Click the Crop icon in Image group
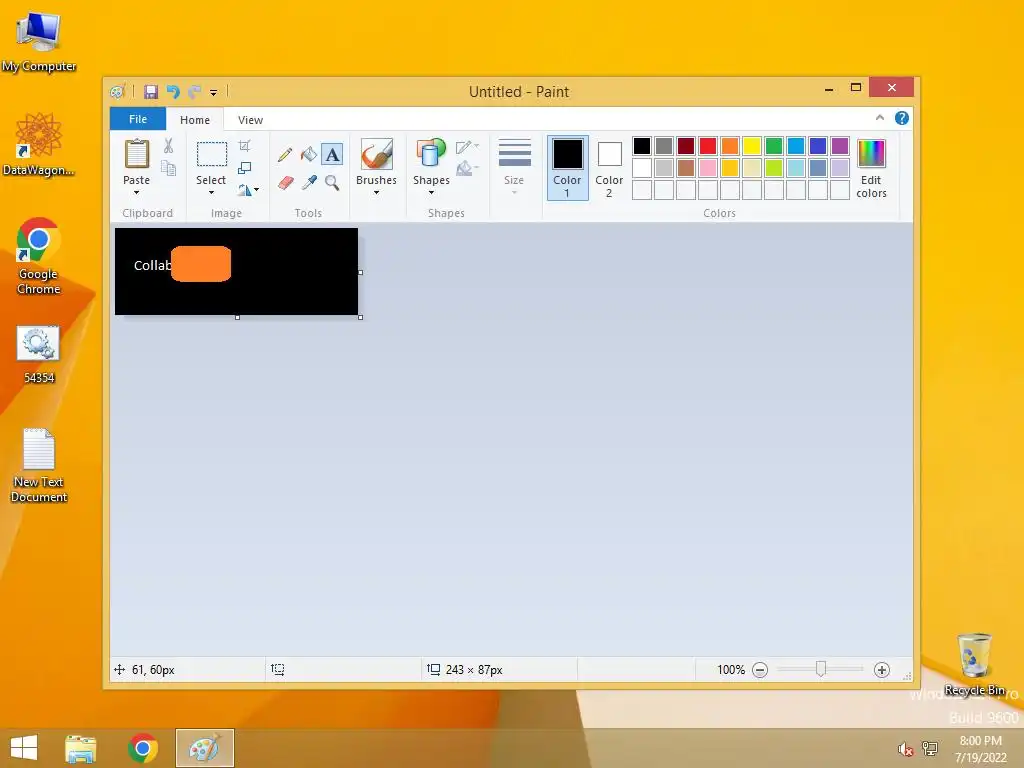This screenshot has width=1024, height=768. (244, 146)
